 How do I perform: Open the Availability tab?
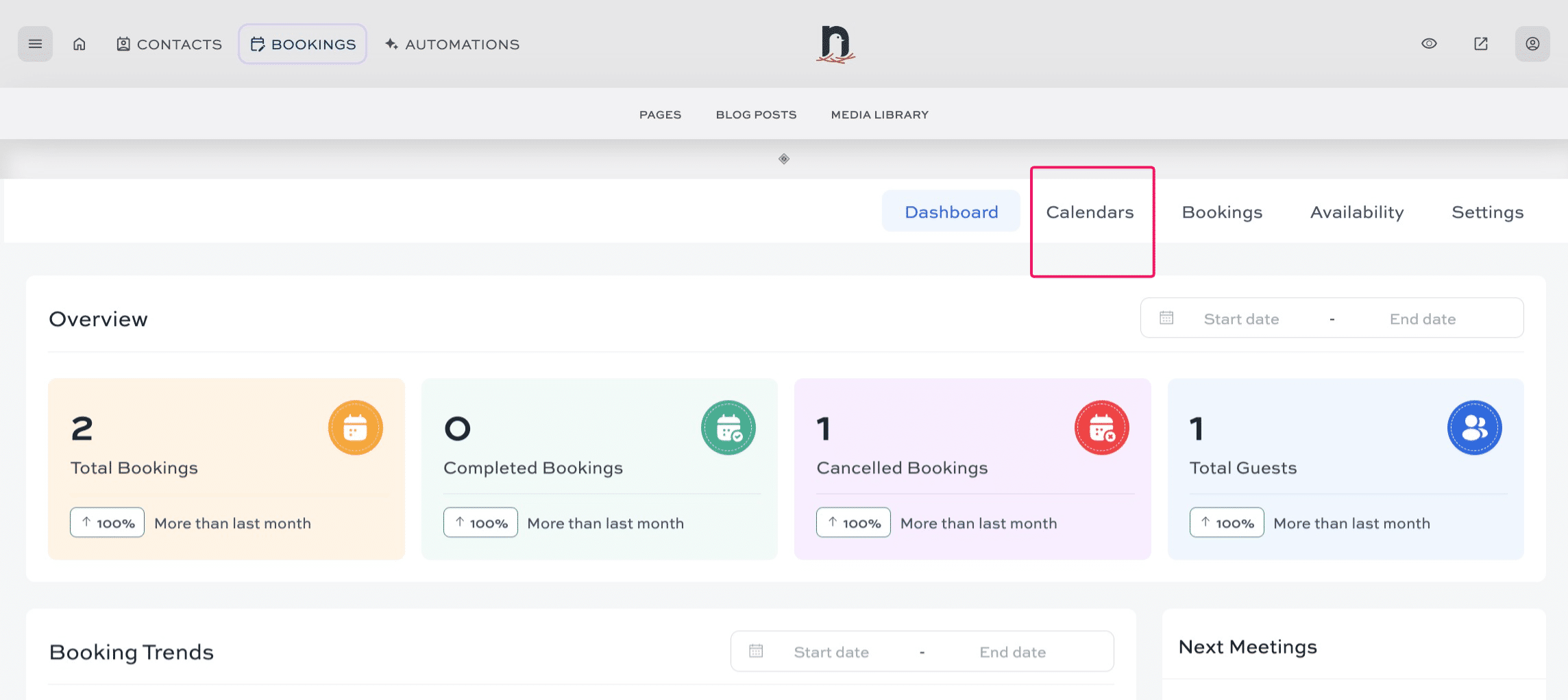click(1357, 212)
